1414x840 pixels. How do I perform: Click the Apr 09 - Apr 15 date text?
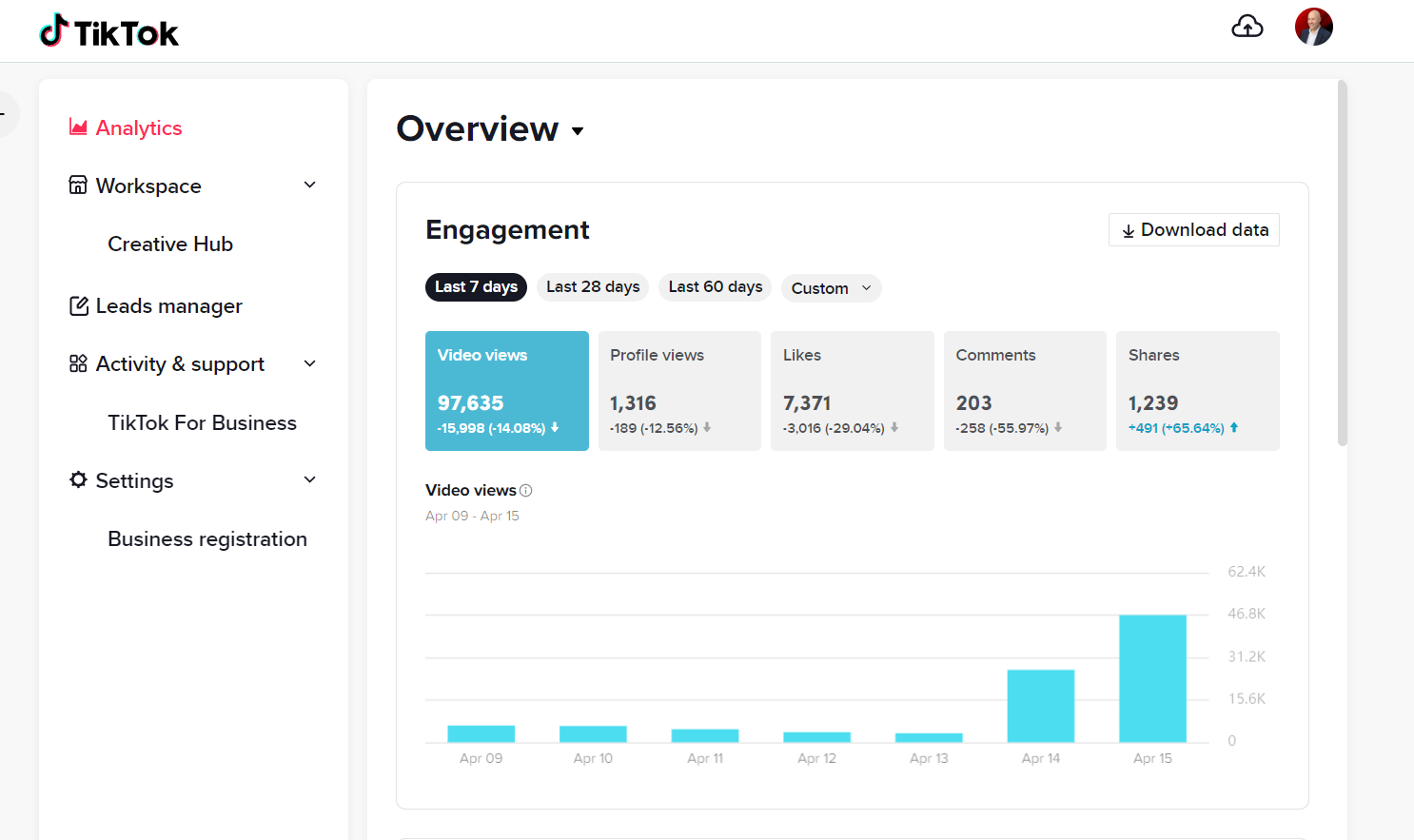point(472,516)
